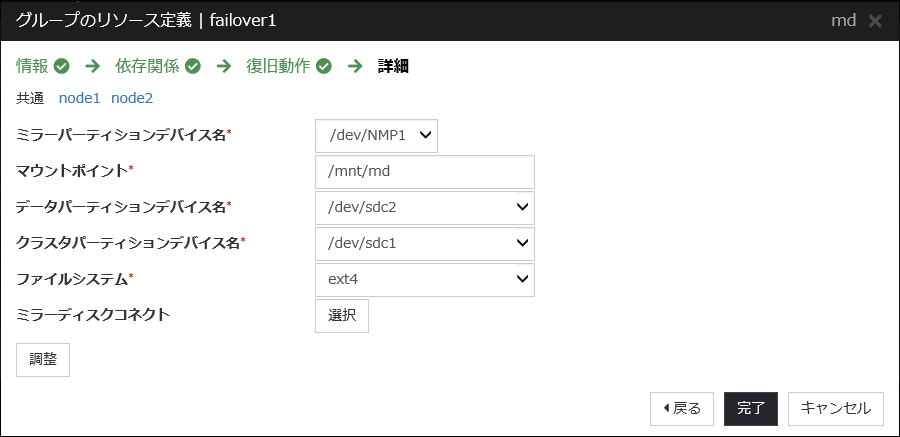Click the green checkmark beside 情報
The width and height of the screenshot is (900, 437).
tap(62, 67)
